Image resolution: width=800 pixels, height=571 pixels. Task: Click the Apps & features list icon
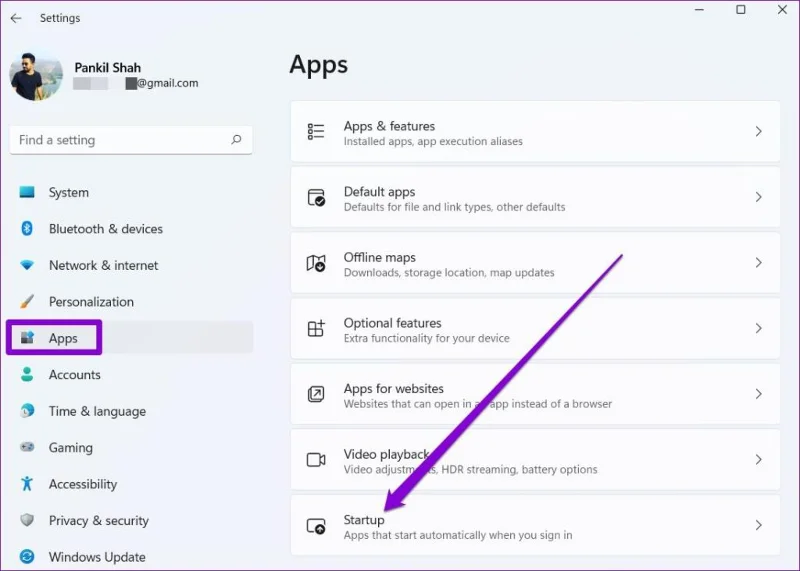[316, 132]
